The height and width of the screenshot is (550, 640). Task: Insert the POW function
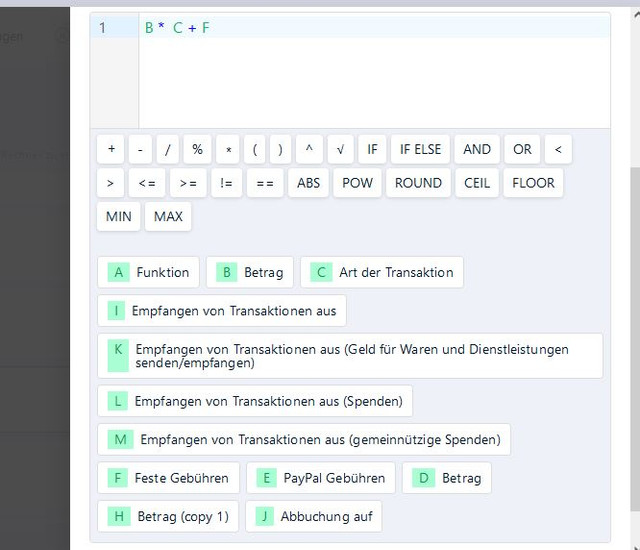tap(358, 183)
